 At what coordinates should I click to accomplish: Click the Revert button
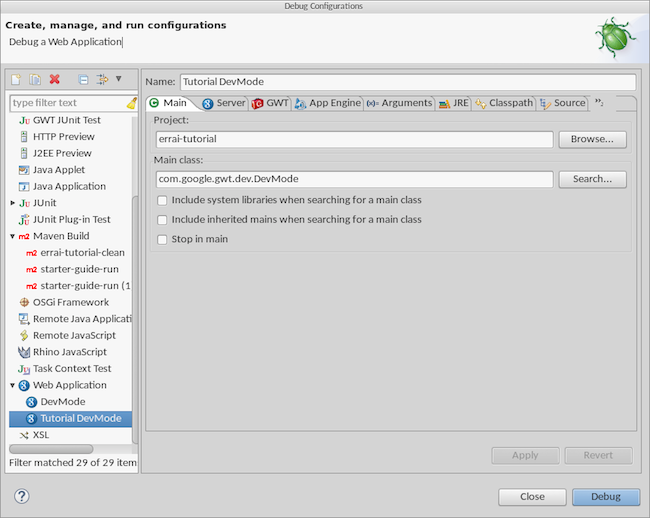coord(598,455)
